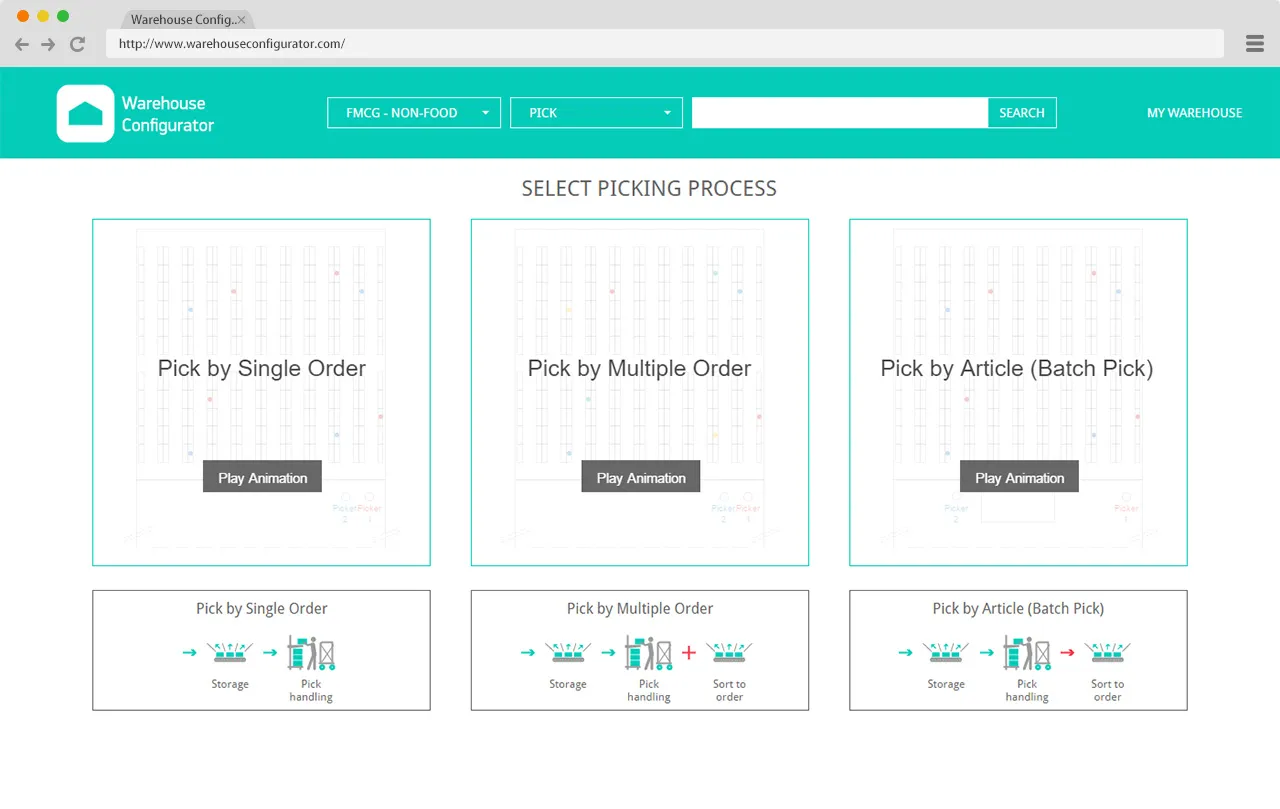Open the browser hamburger menu
1280x809 pixels.
(x=1255, y=44)
